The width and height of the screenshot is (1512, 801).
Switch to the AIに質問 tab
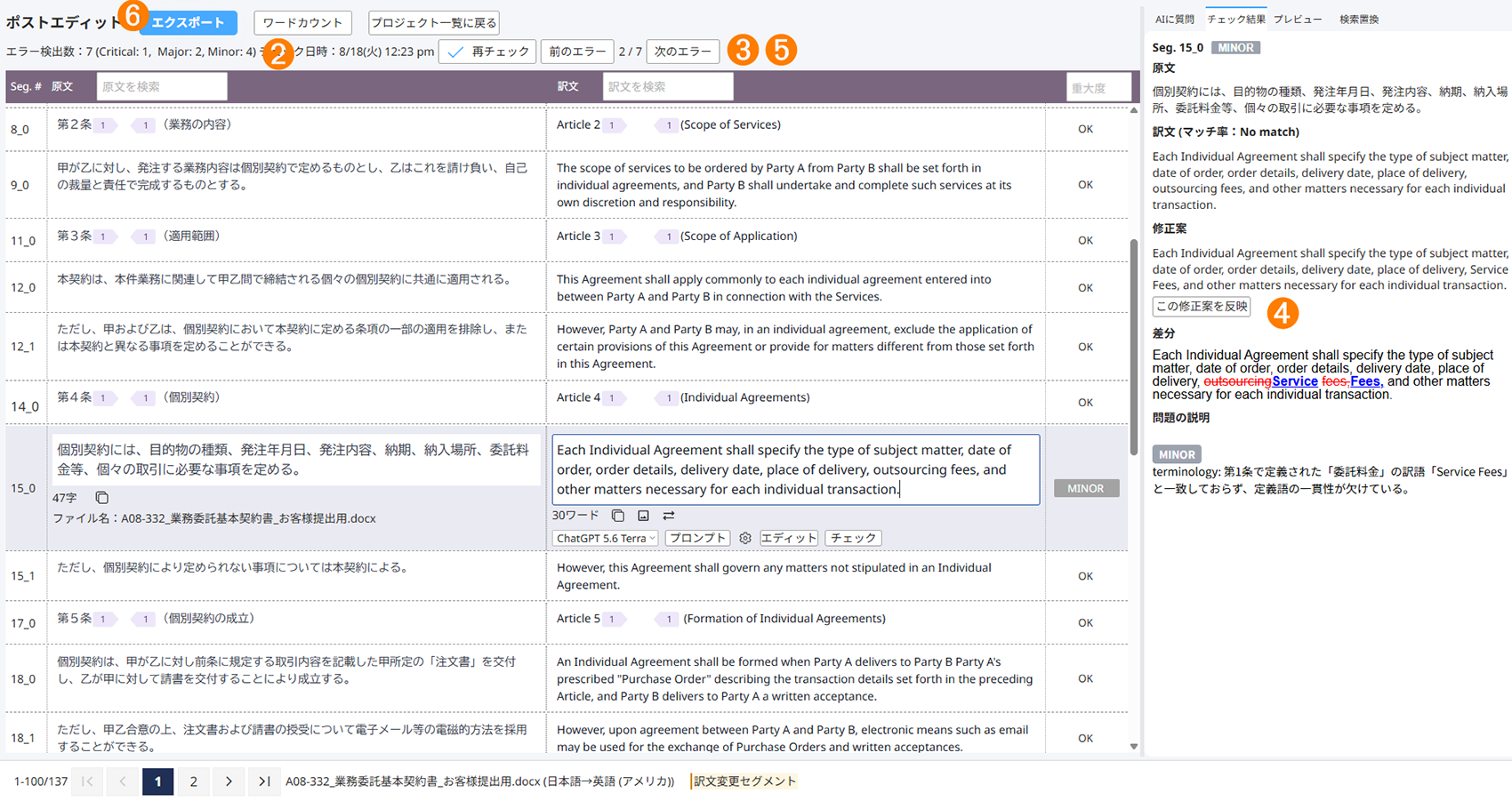click(x=1174, y=19)
